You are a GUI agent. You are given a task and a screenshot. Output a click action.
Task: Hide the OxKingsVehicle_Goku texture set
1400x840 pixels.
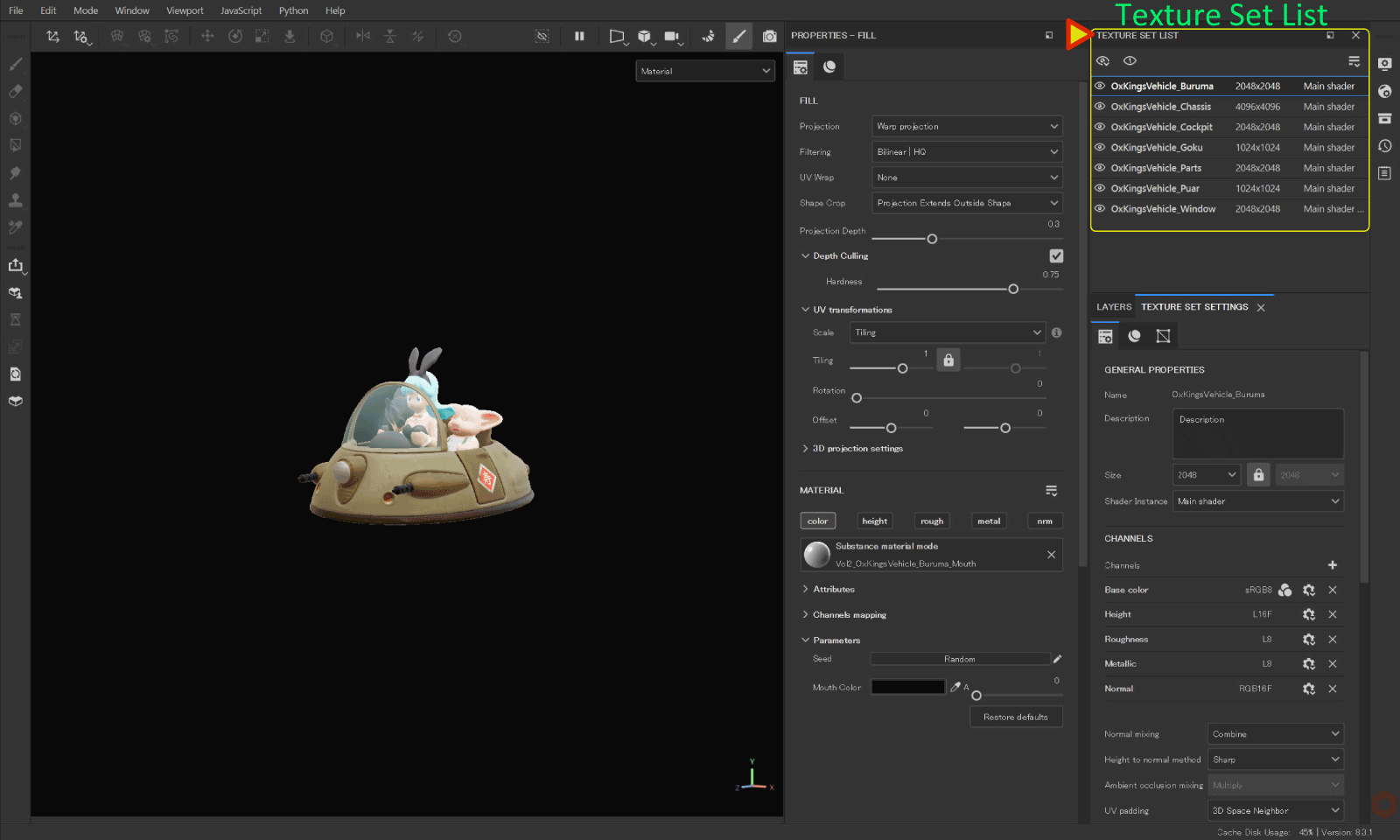click(1101, 147)
